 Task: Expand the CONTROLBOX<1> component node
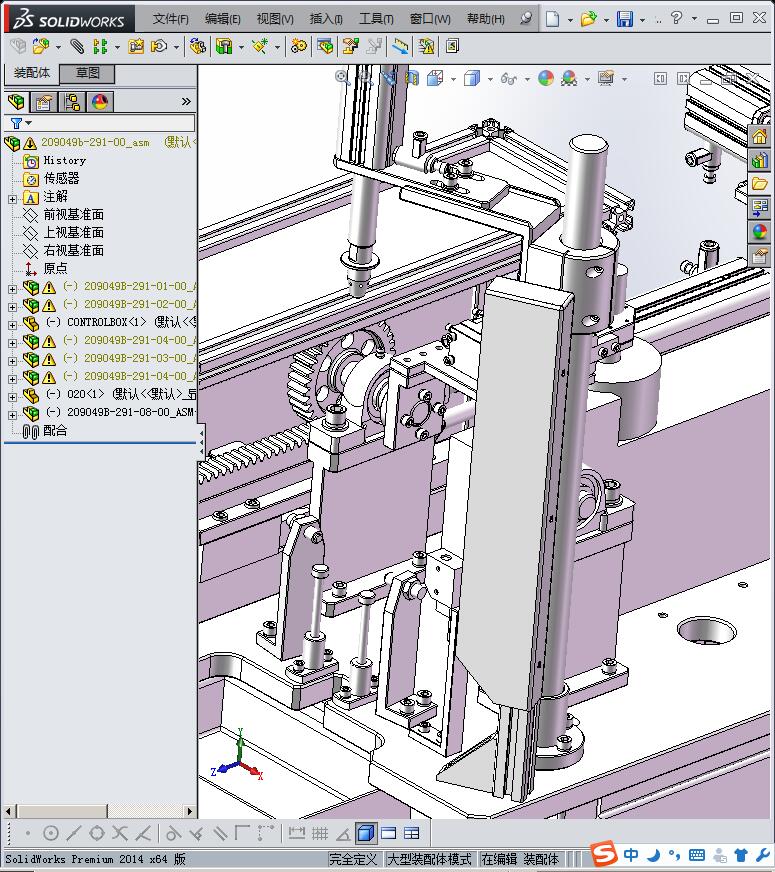pyautogui.click(x=12, y=324)
